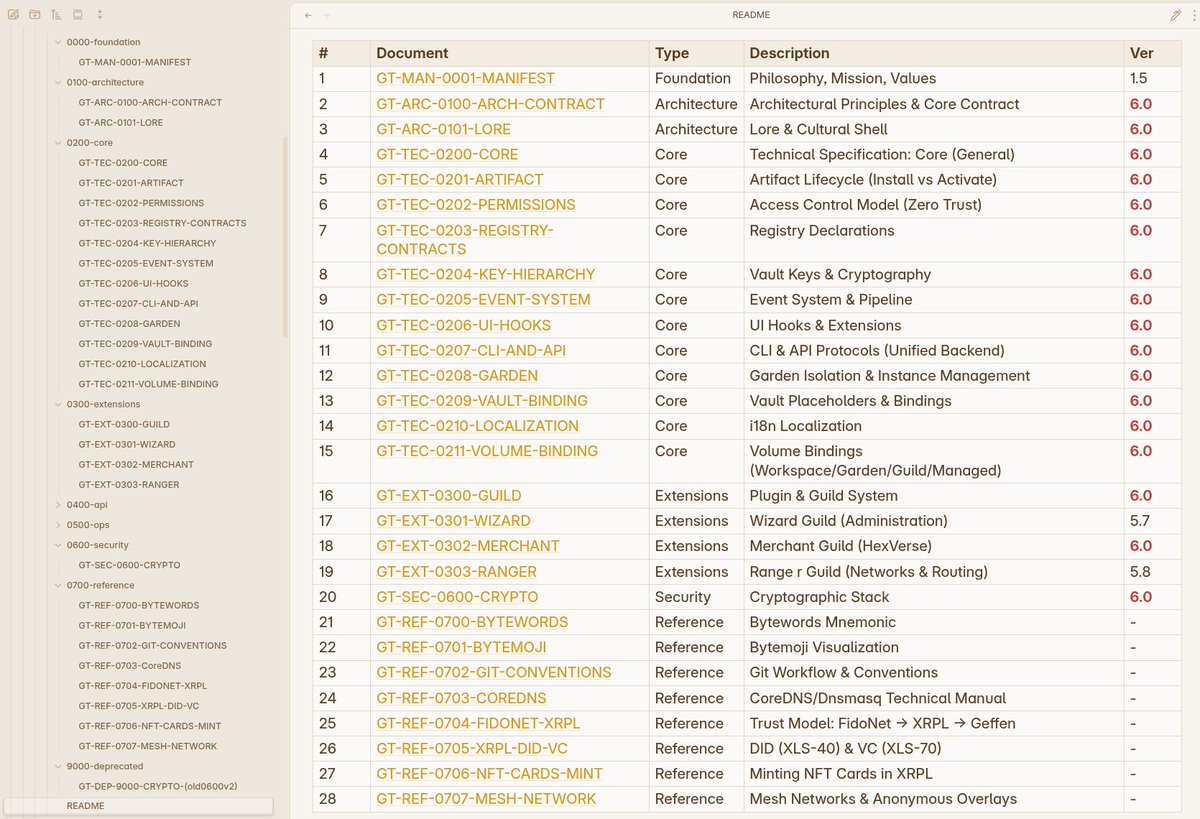Screen dimensions: 1200x819
Task: Open GT-TEC-0208-GARDEN in the file tree
Action: pos(129,324)
